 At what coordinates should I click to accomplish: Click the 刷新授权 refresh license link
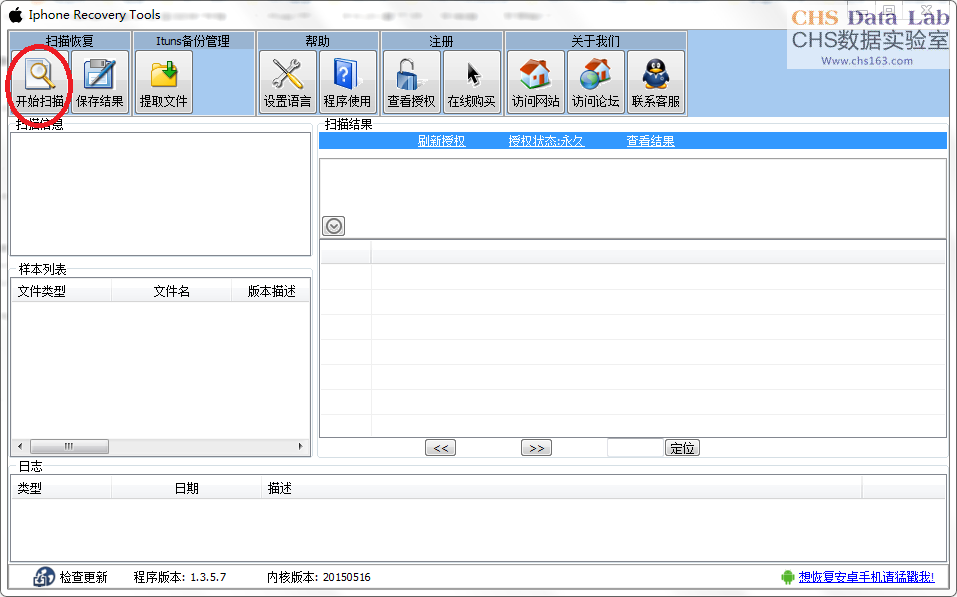click(x=441, y=141)
